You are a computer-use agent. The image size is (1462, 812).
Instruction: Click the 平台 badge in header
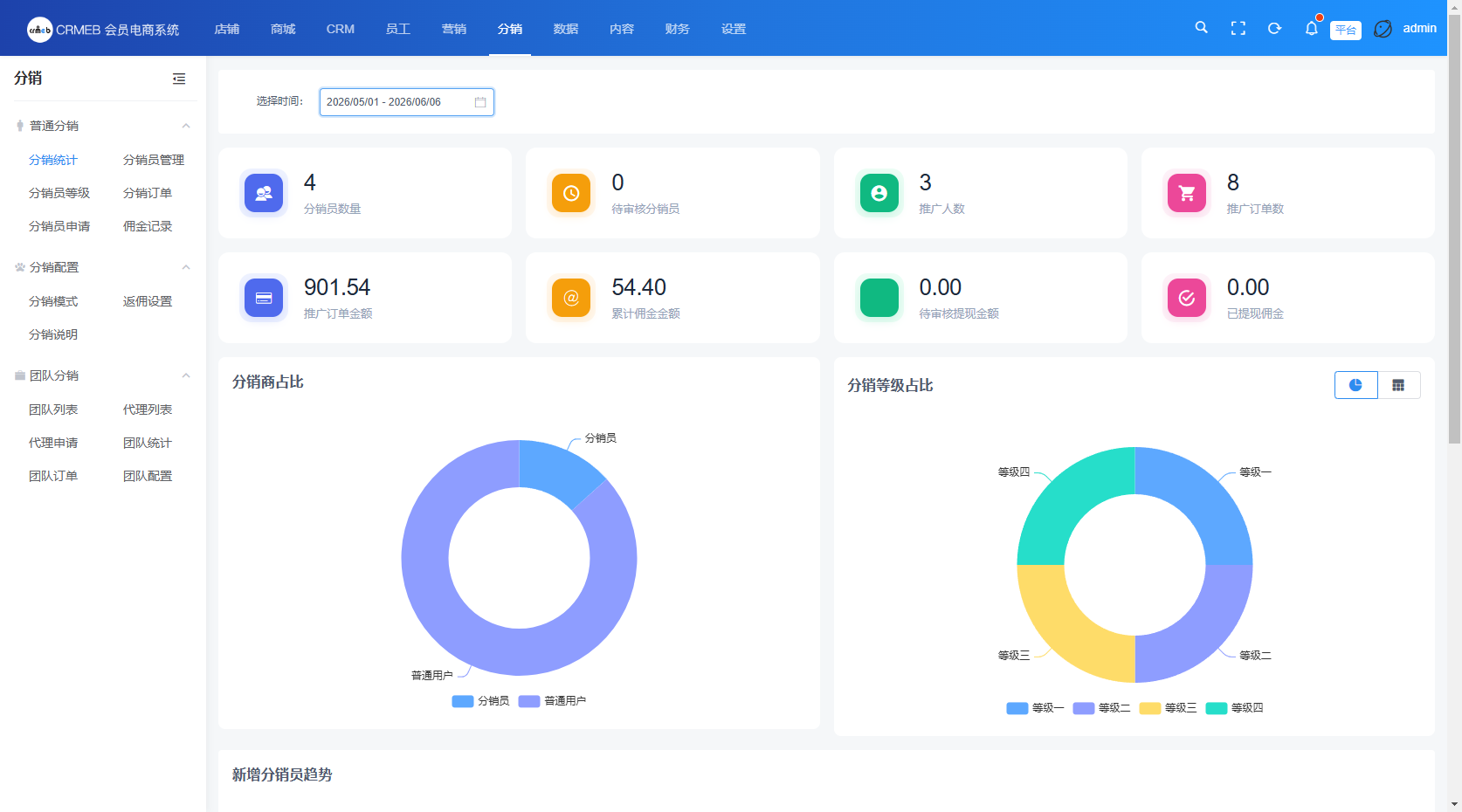point(1346,31)
